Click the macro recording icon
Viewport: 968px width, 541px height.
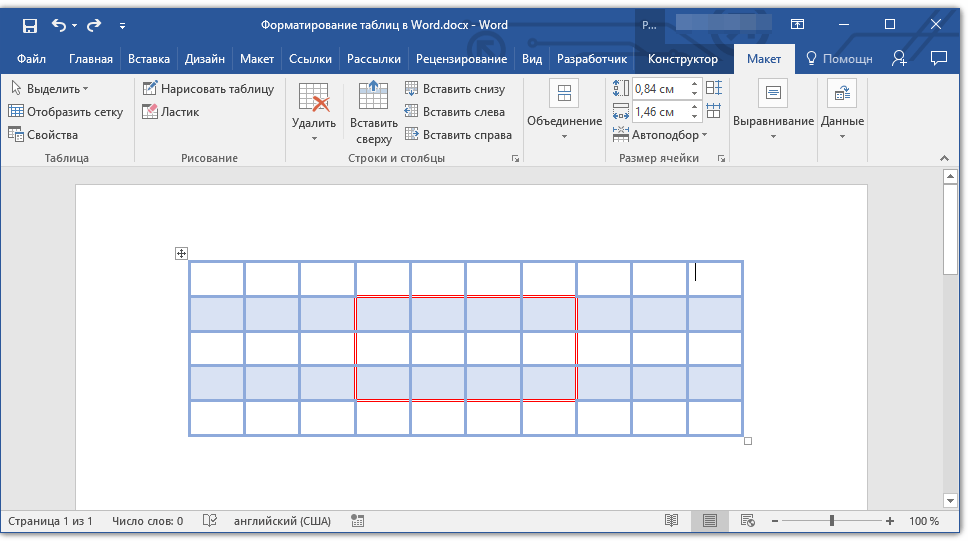pos(357,521)
